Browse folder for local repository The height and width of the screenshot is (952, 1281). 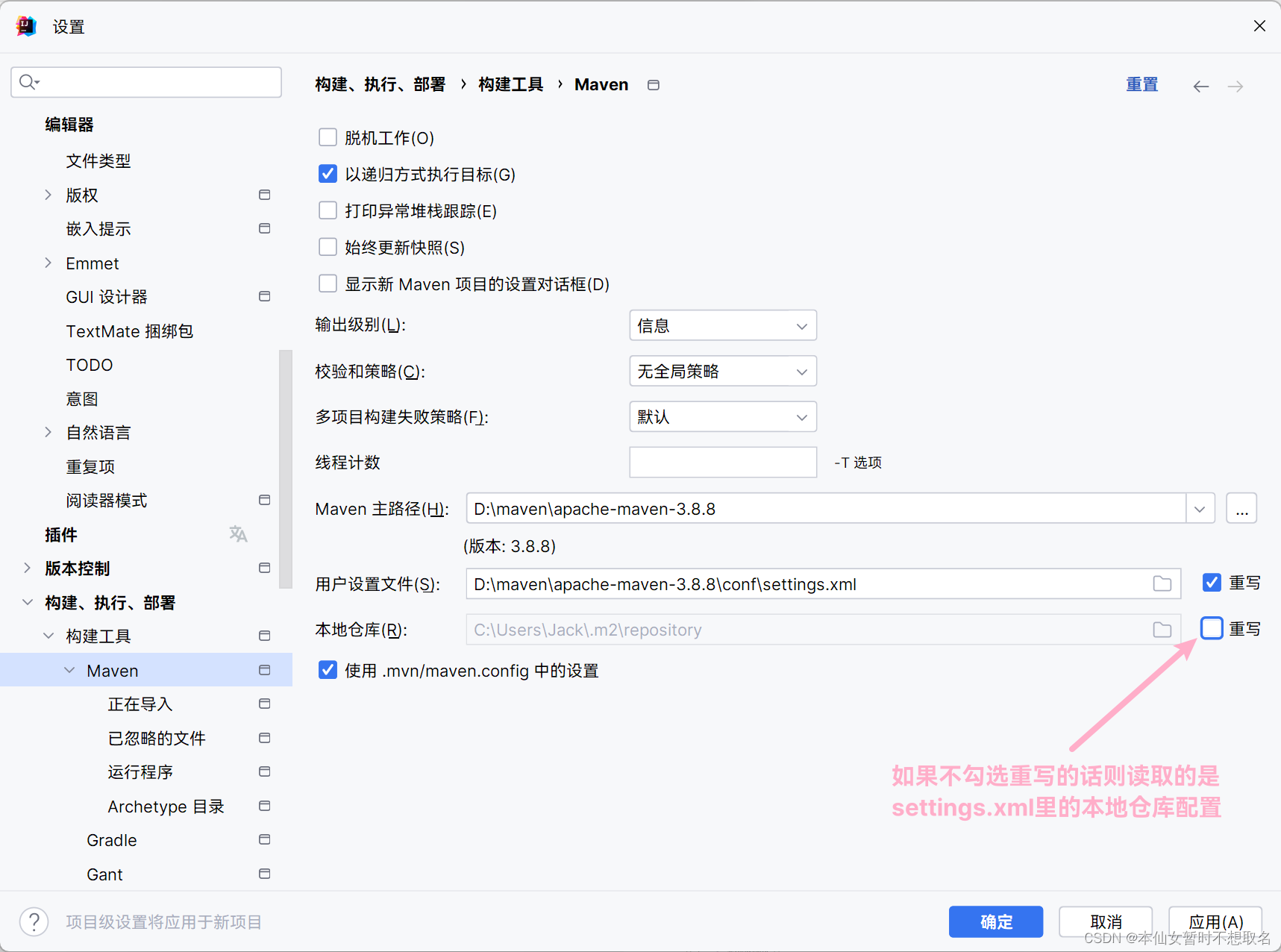[1162, 630]
